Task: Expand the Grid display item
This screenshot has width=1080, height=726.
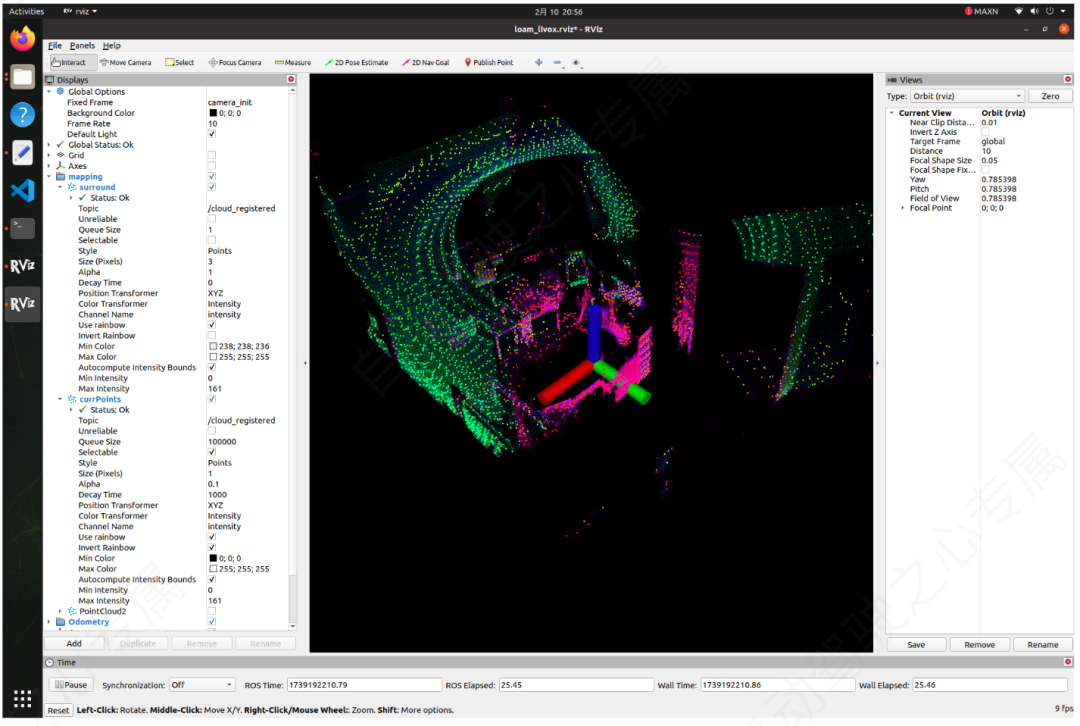Action: [50, 155]
